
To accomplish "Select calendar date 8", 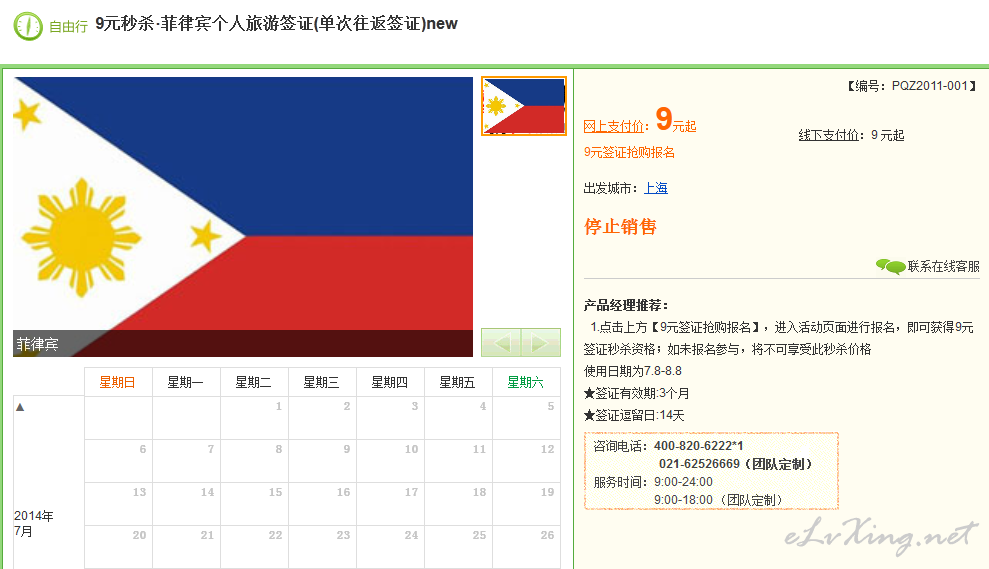I will 254,461.
